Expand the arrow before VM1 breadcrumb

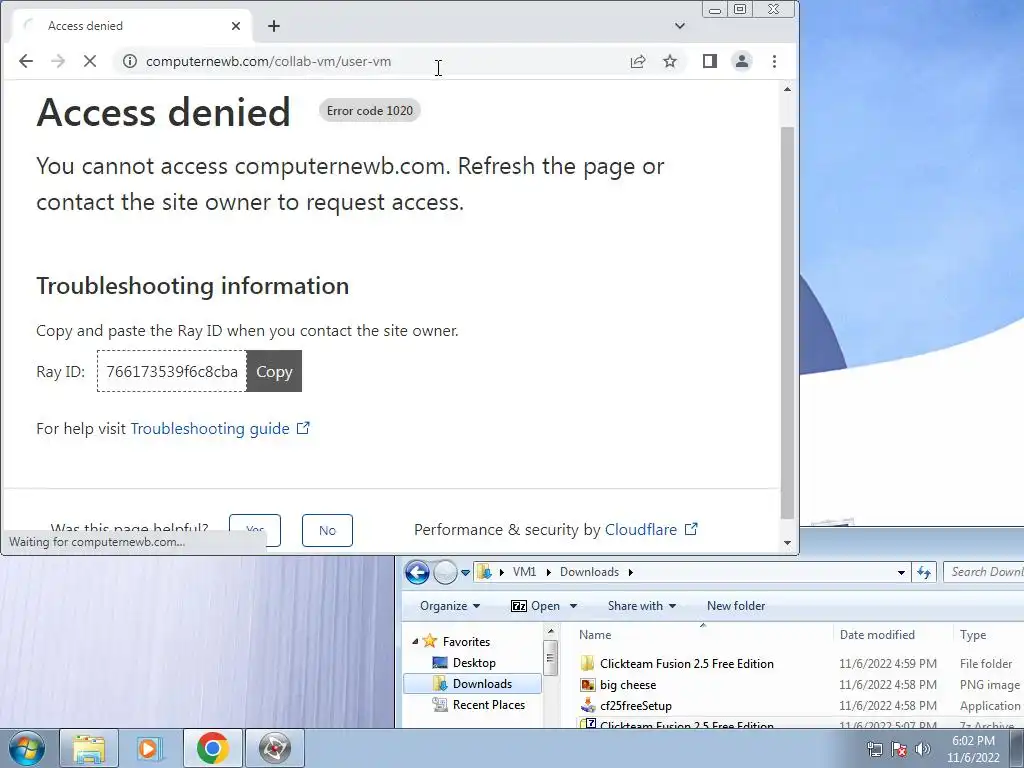click(502, 572)
